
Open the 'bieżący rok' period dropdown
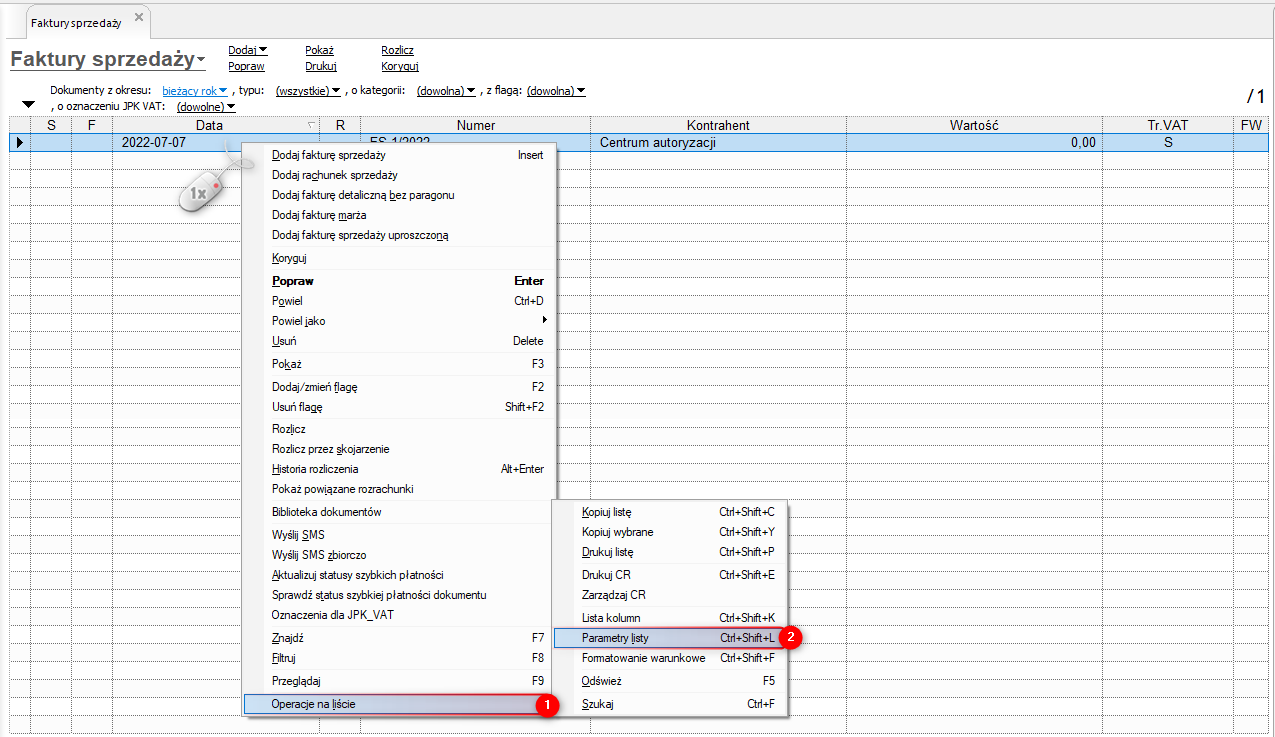click(x=195, y=91)
